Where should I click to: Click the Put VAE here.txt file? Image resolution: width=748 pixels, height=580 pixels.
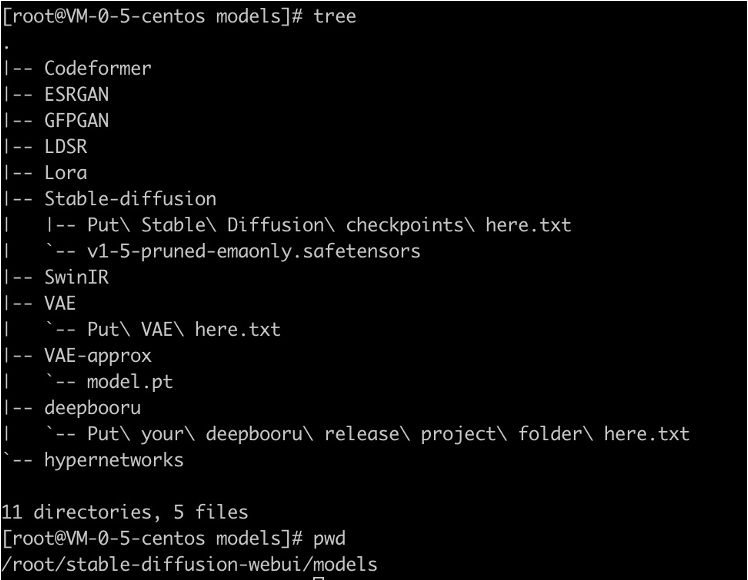point(184,329)
